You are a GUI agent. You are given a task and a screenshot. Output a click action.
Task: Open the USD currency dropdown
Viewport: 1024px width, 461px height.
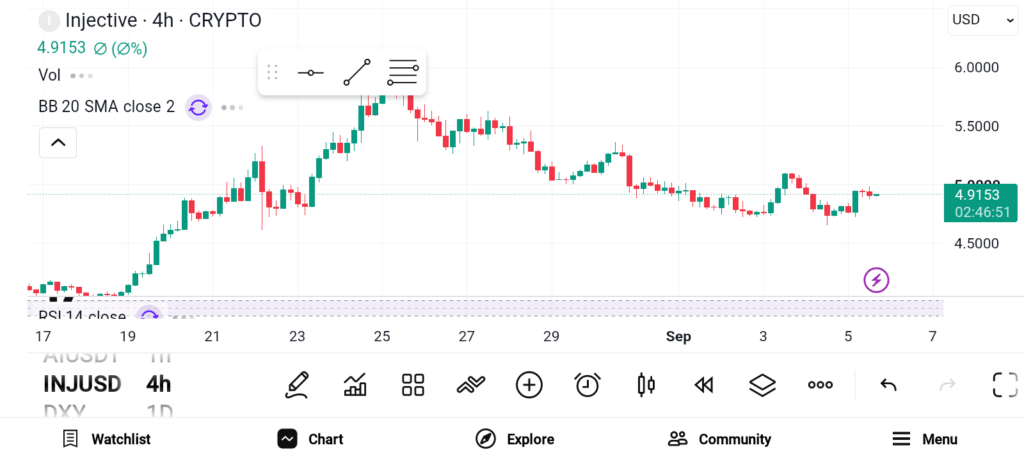982,20
